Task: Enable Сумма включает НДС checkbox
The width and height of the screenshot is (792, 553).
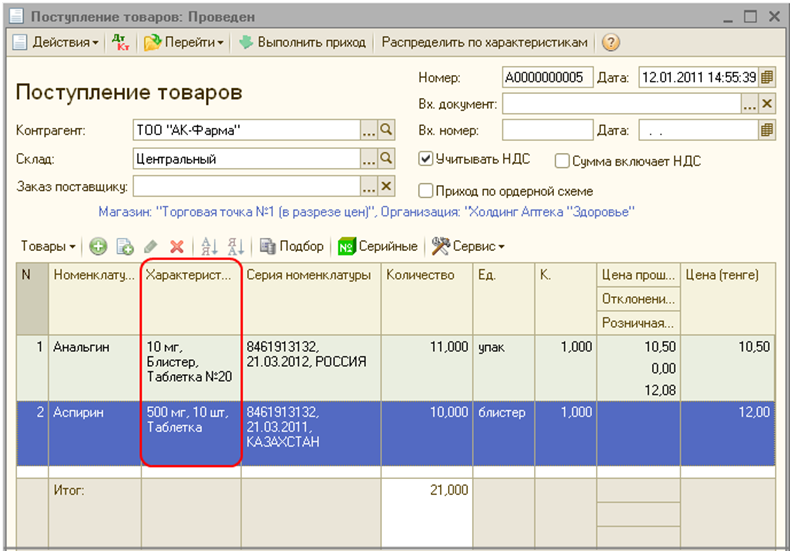Action: pos(562,160)
